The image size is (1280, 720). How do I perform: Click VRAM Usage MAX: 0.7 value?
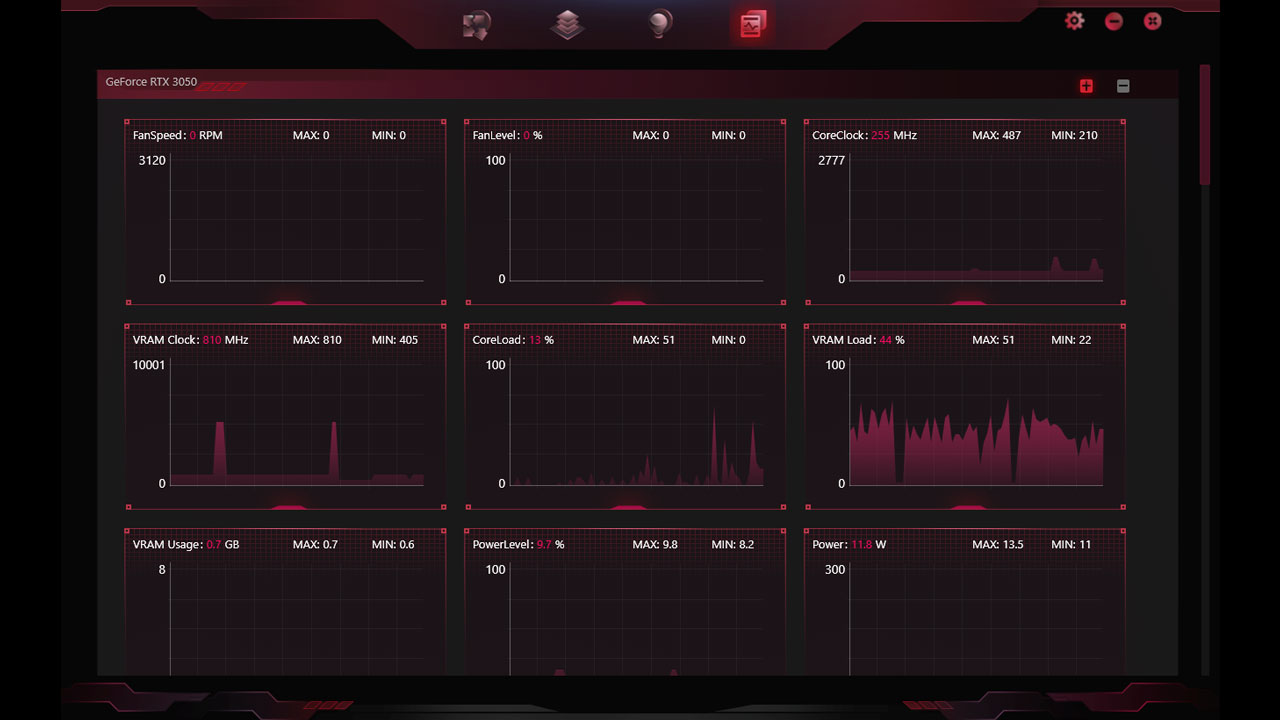point(315,545)
